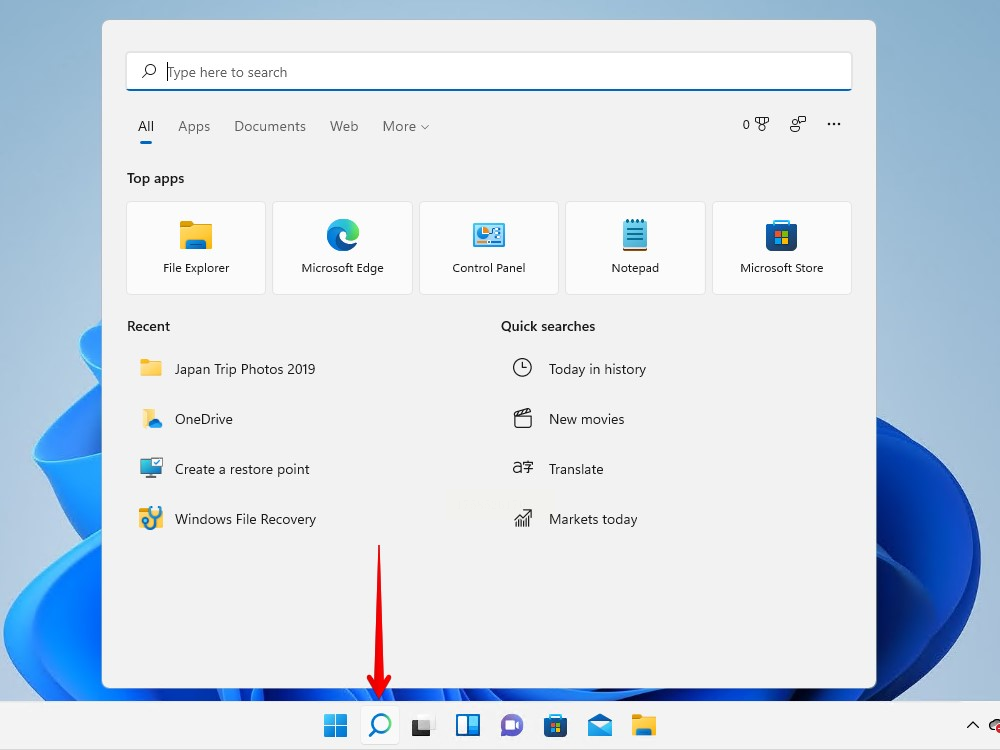
Task: Open Notepad from Top apps
Action: point(635,248)
